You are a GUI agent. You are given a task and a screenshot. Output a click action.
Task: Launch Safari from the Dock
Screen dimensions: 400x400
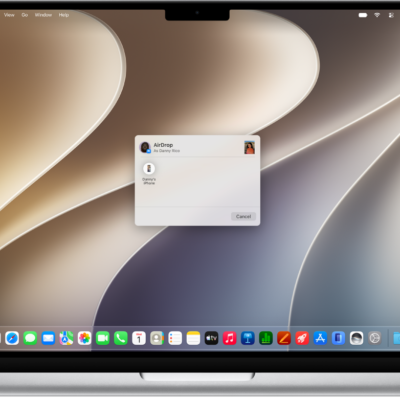(12, 338)
